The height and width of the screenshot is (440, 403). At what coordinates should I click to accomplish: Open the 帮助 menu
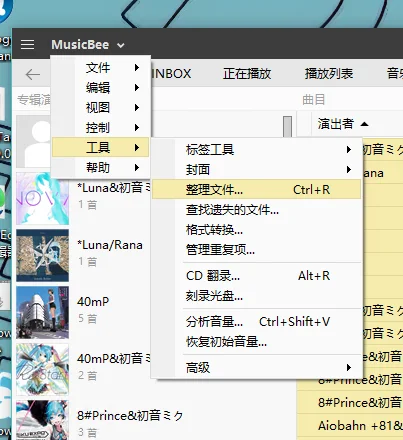pyautogui.click(x=101, y=167)
